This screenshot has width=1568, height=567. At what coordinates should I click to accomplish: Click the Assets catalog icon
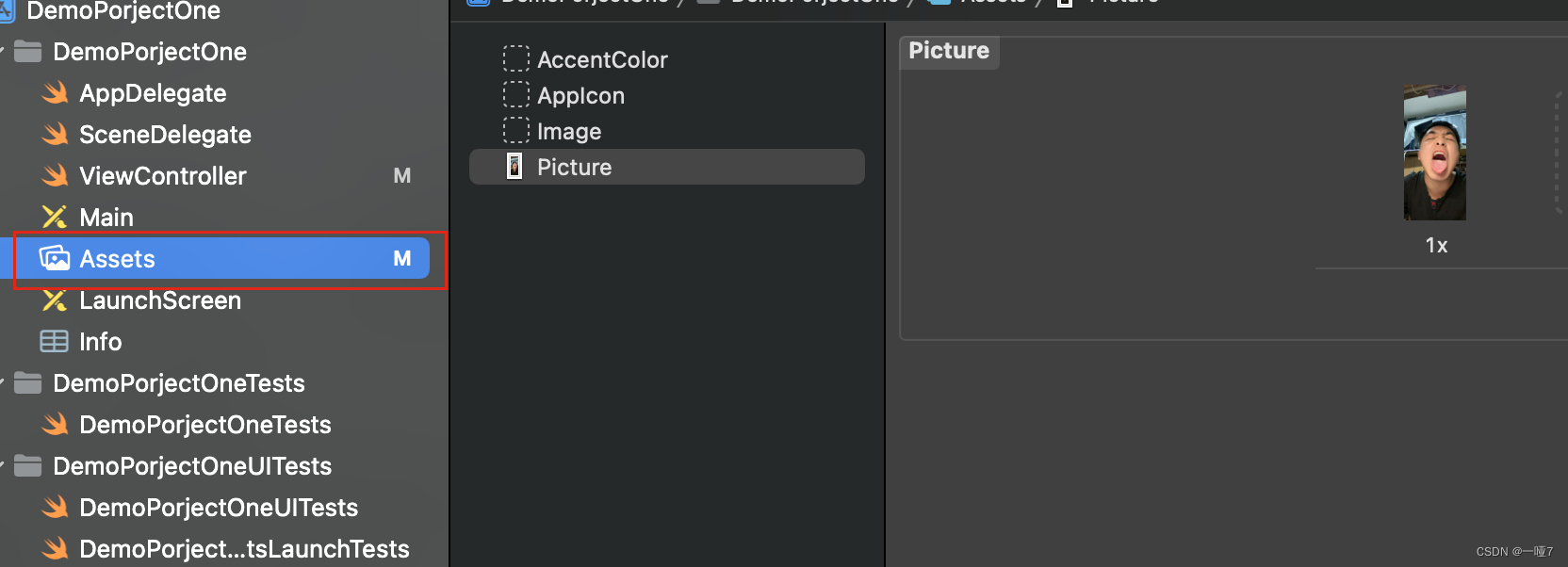[55, 258]
